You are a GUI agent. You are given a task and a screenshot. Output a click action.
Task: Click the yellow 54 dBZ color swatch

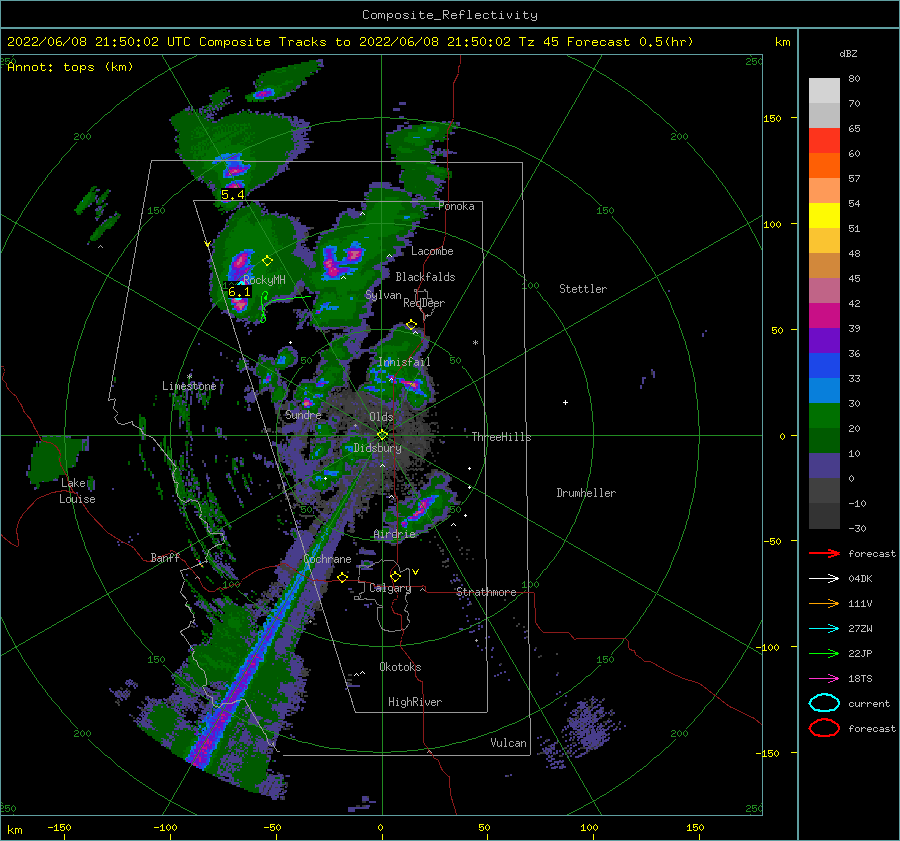(x=824, y=215)
